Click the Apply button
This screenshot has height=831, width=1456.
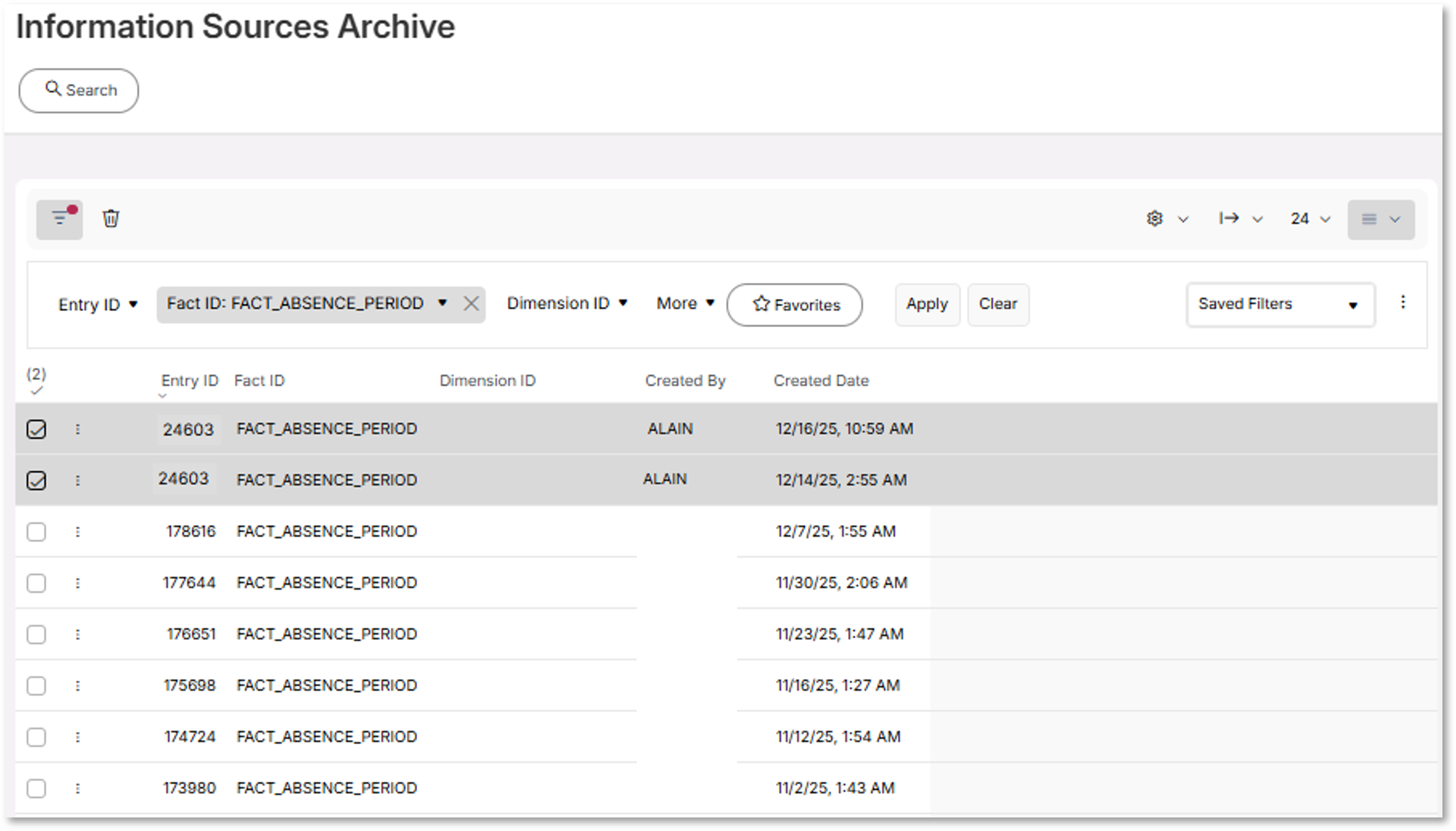click(927, 304)
